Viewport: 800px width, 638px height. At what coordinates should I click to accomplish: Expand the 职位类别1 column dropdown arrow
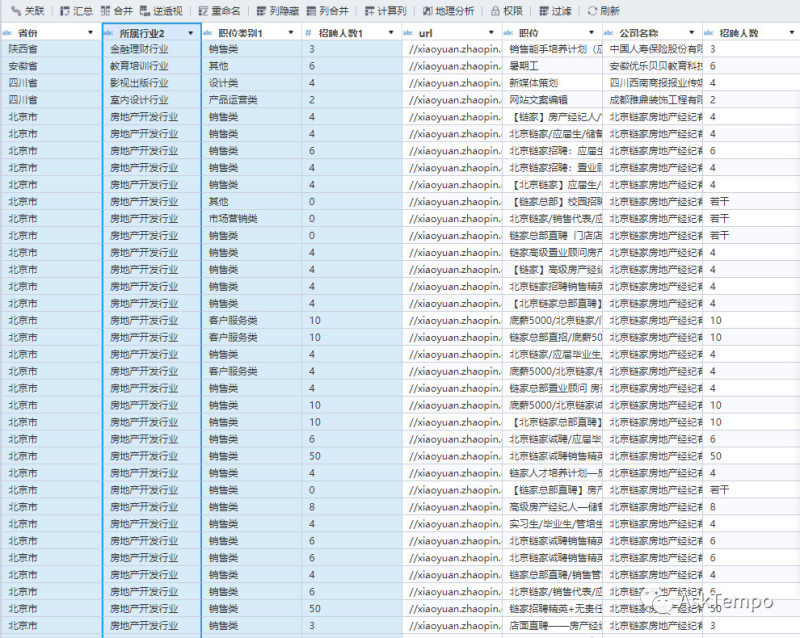coord(290,33)
